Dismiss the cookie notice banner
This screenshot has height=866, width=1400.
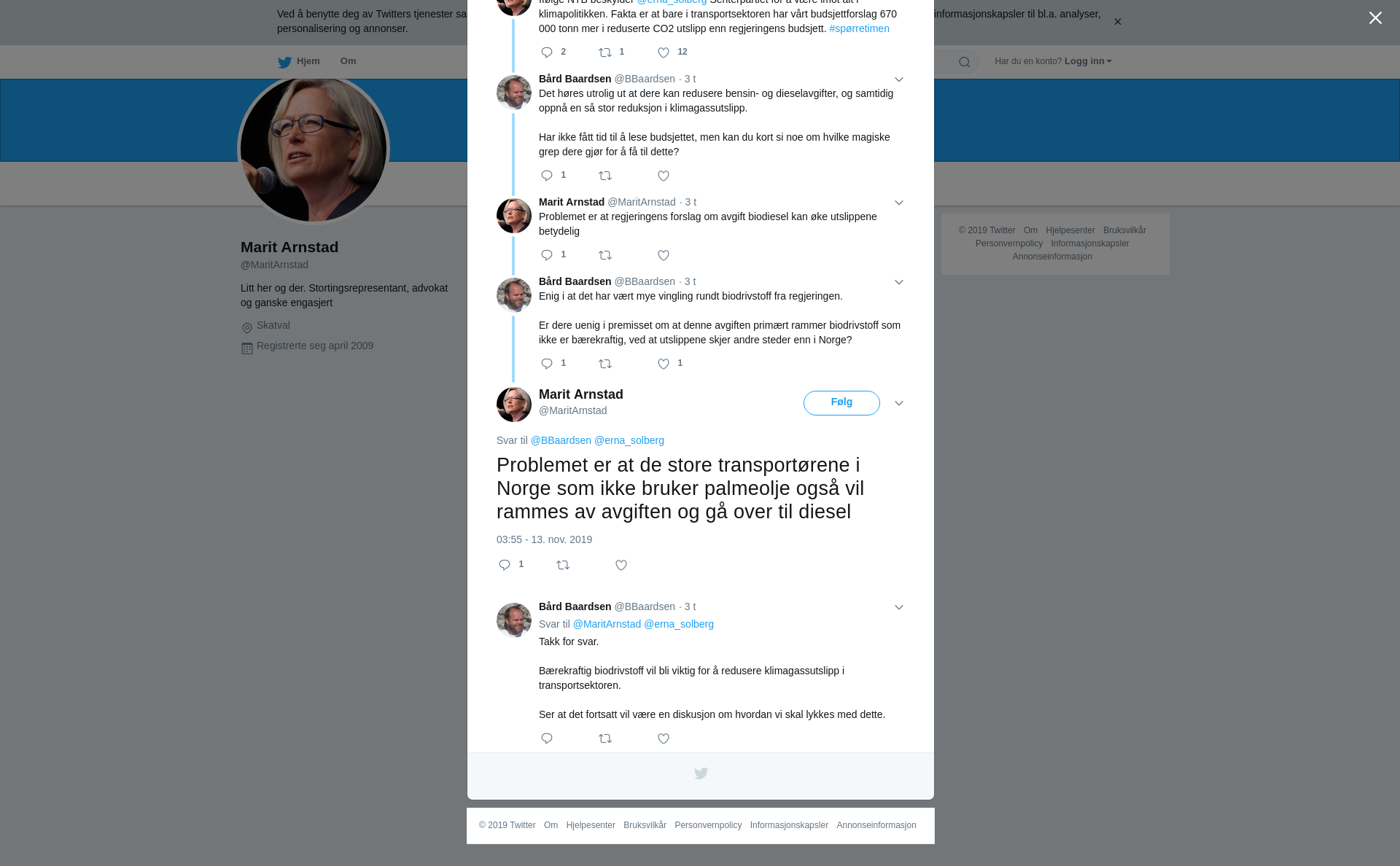click(1117, 21)
